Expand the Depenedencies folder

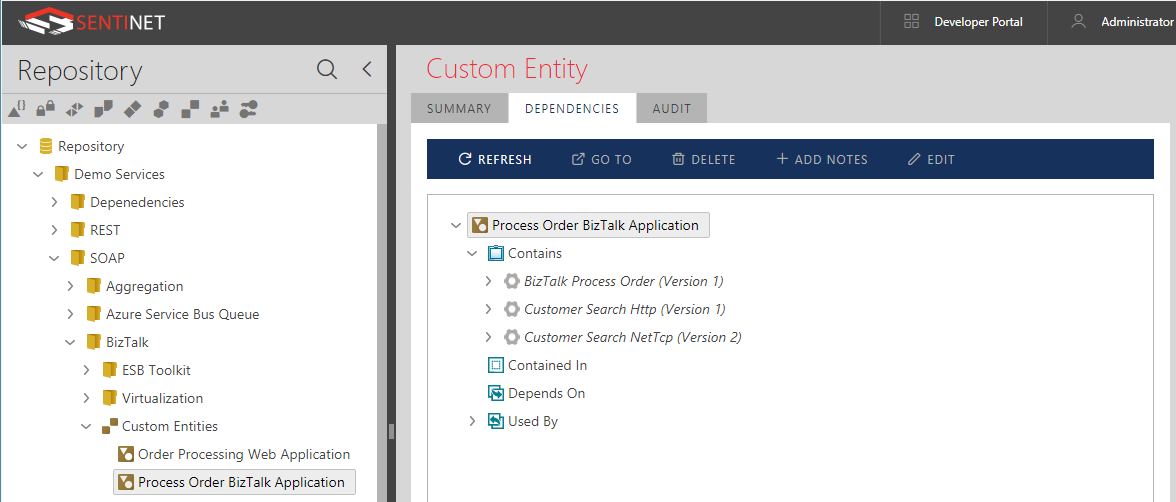tap(54, 202)
